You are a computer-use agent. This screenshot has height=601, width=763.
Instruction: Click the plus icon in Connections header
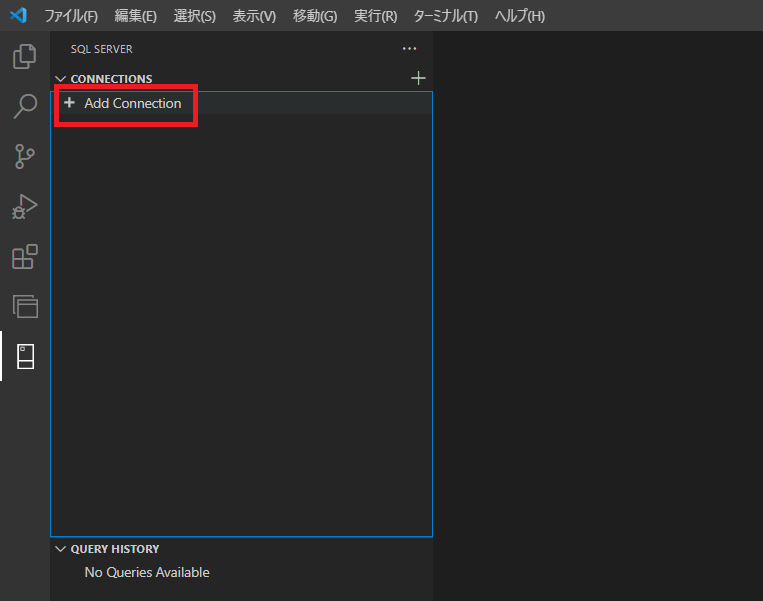418,78
